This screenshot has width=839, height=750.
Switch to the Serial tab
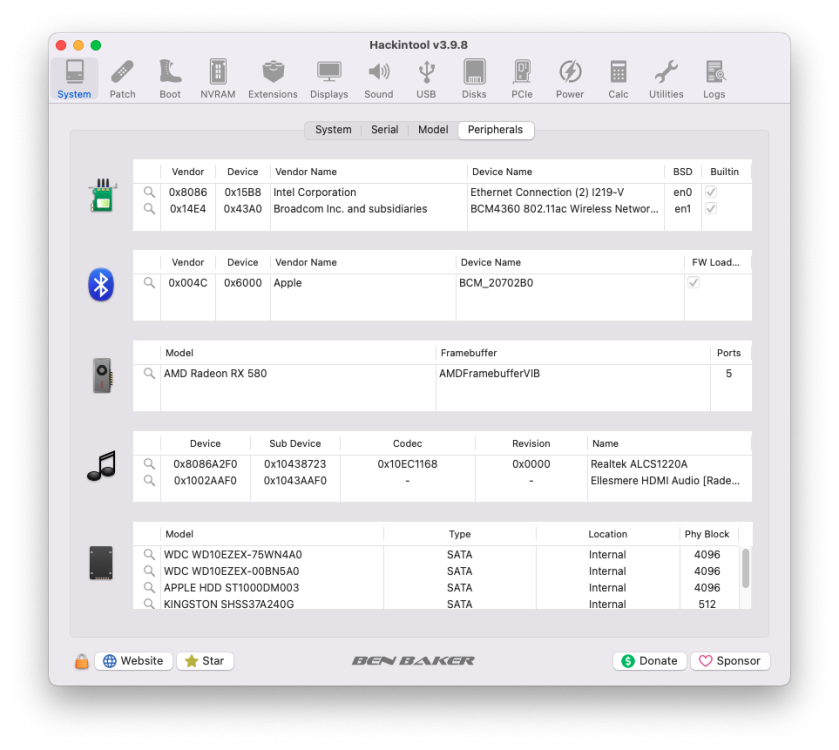click(x=385, y=130)
